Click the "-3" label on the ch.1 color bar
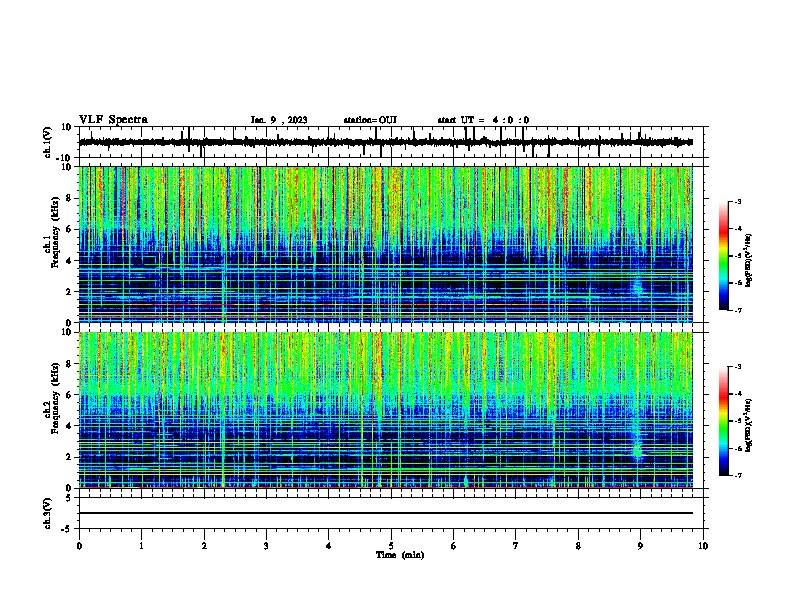 pyautogui.click(x=737, y=201)
